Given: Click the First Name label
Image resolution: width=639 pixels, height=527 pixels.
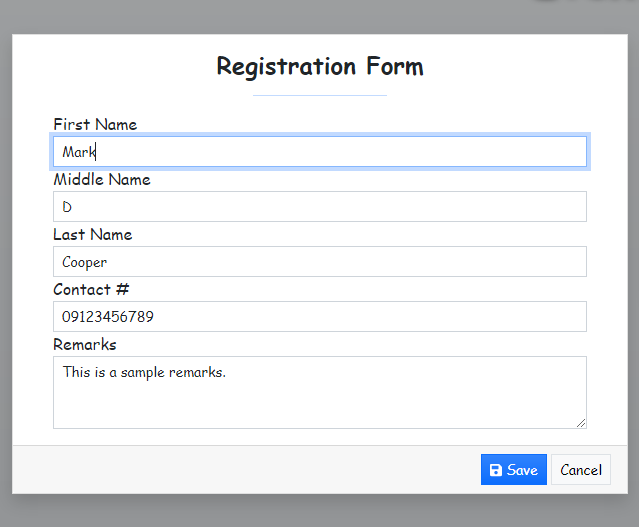Looking at the screenshot, I should point(95,124).
